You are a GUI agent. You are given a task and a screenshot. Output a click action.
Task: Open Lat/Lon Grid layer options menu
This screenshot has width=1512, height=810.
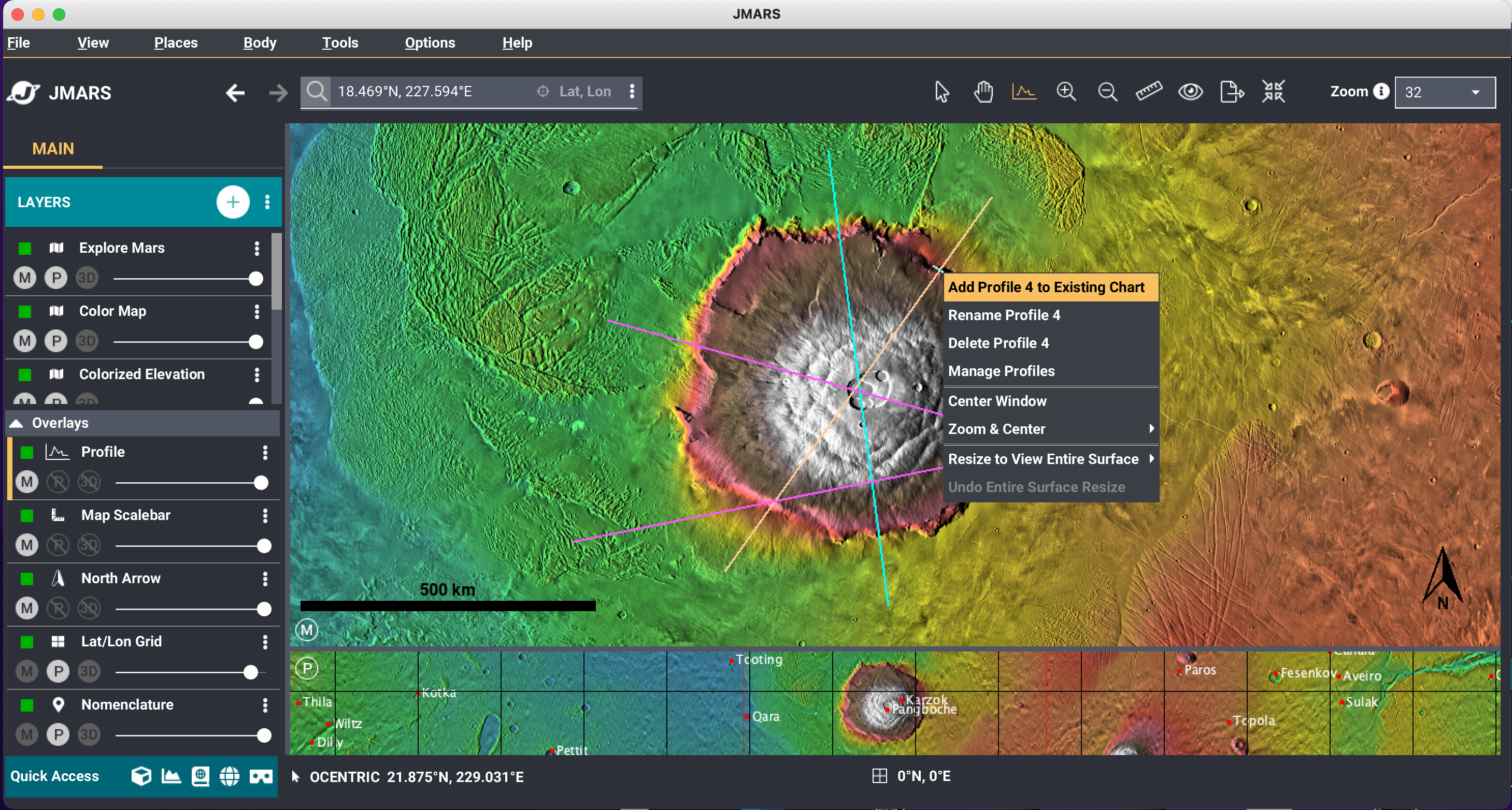(x=265, y=642)
